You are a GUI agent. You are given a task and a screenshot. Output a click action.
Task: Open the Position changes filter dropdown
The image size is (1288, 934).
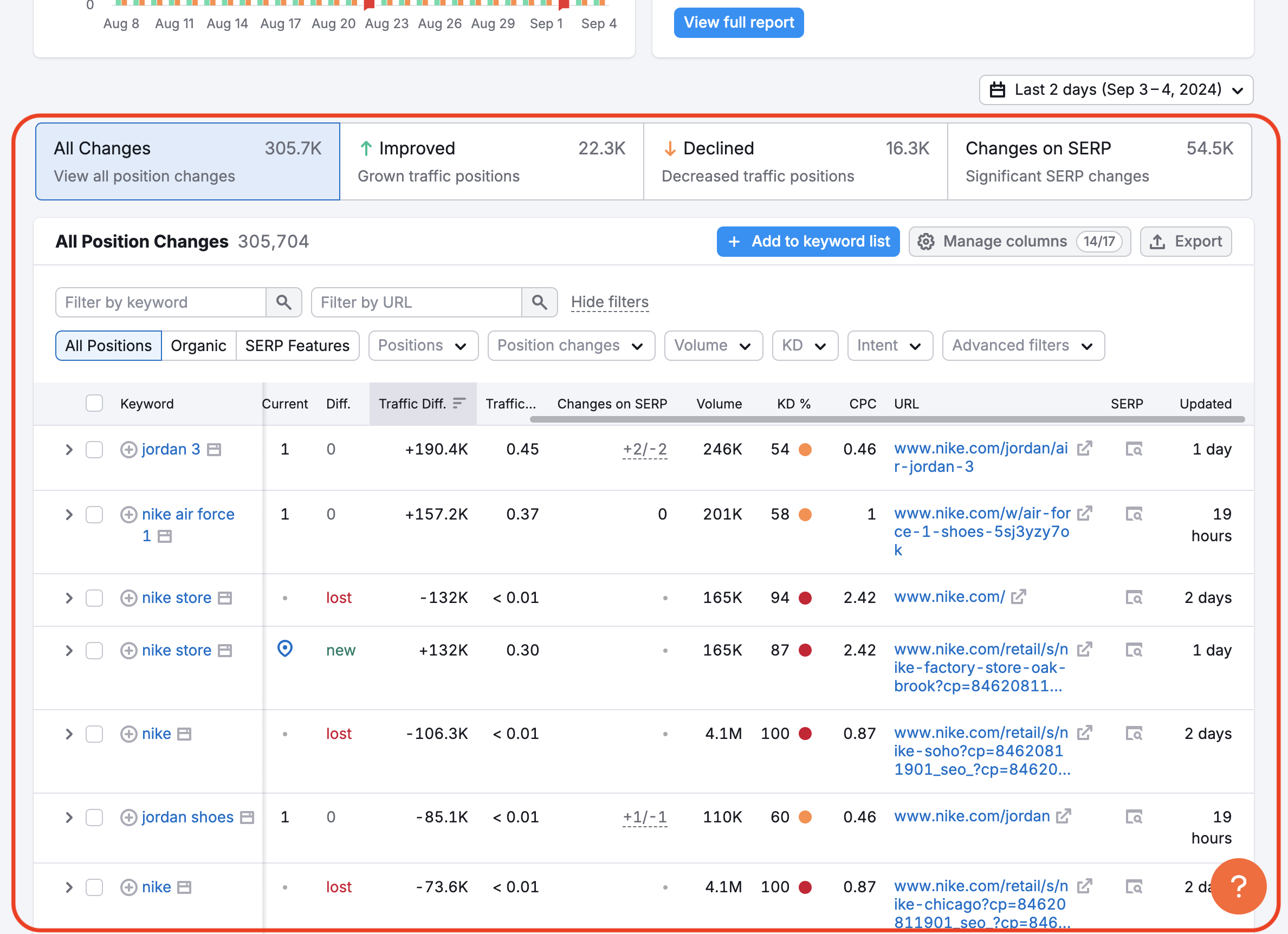[x=571, y=346]
